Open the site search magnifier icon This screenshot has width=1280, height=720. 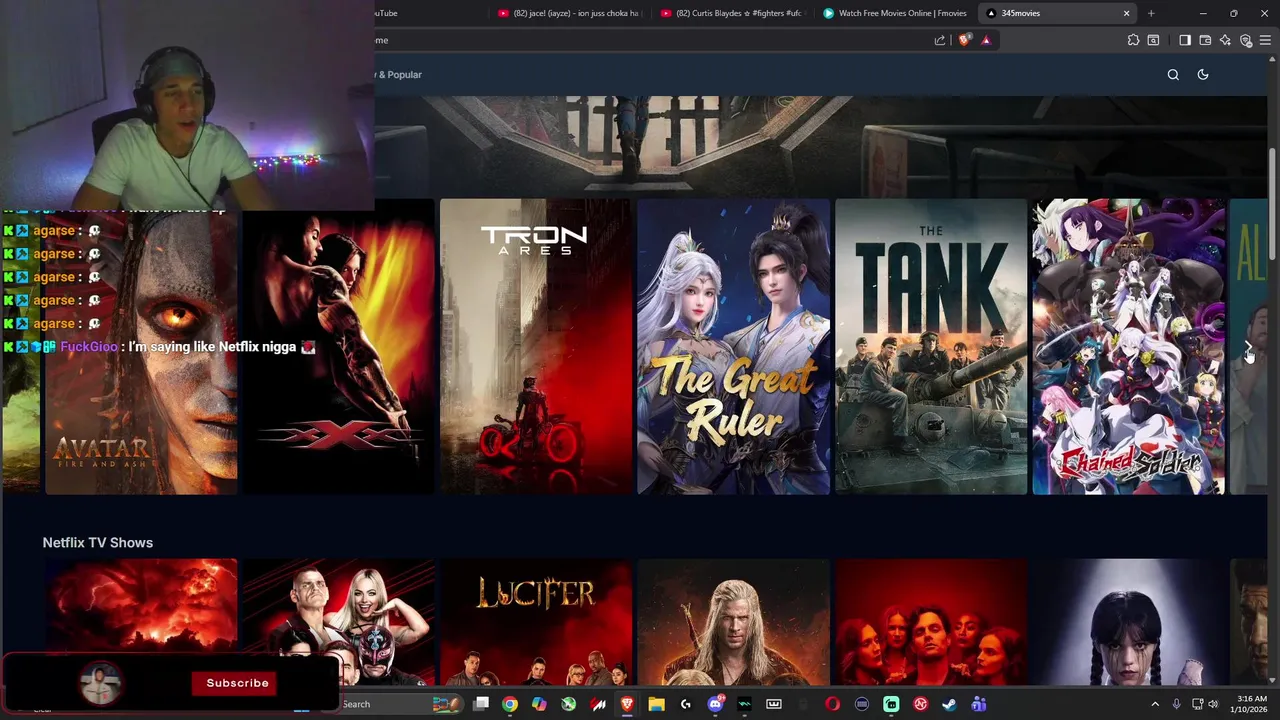[1173, 74]
